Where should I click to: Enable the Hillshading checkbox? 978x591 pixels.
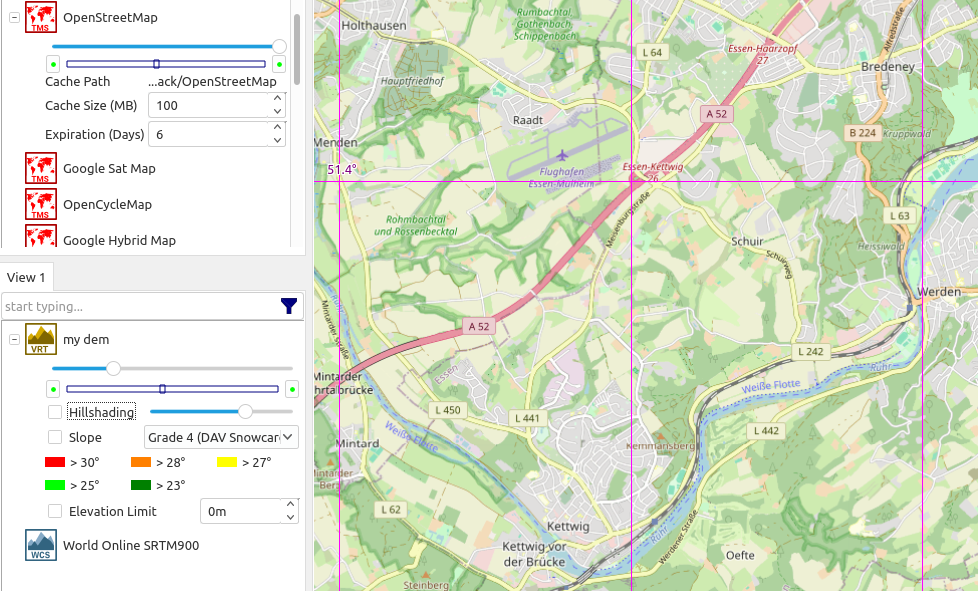(x=55, y=412)
